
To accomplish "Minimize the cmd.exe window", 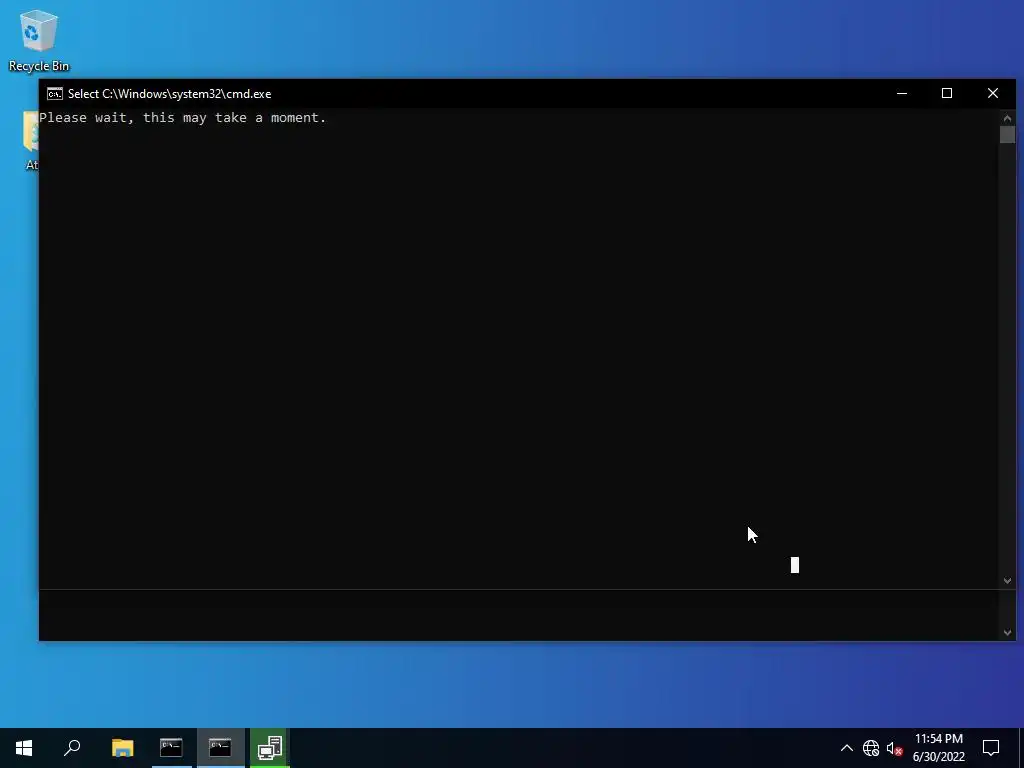I will [902, 93].
